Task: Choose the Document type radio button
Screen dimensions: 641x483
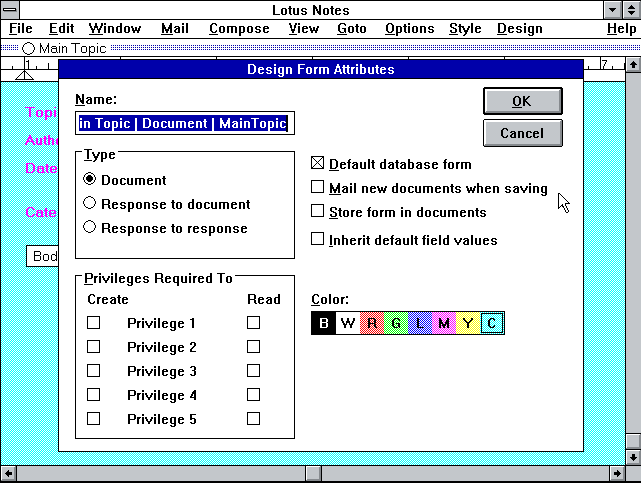Action: click(90, 180)
